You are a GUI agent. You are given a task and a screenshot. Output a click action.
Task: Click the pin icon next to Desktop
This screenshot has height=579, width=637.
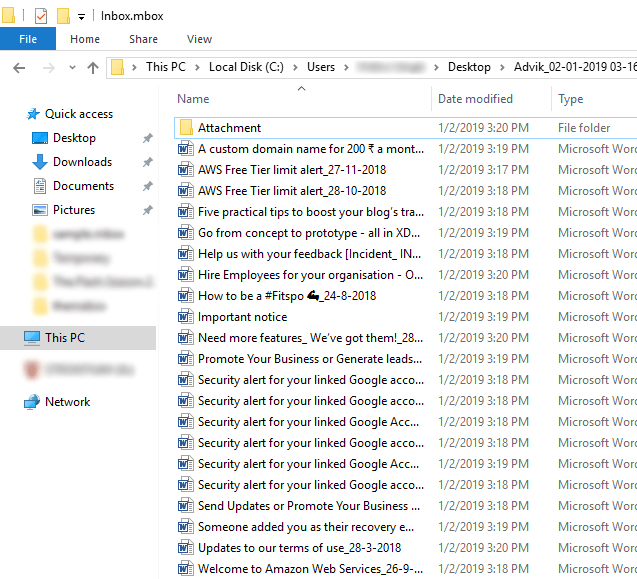pyautogui.click(x=148, y=138)
